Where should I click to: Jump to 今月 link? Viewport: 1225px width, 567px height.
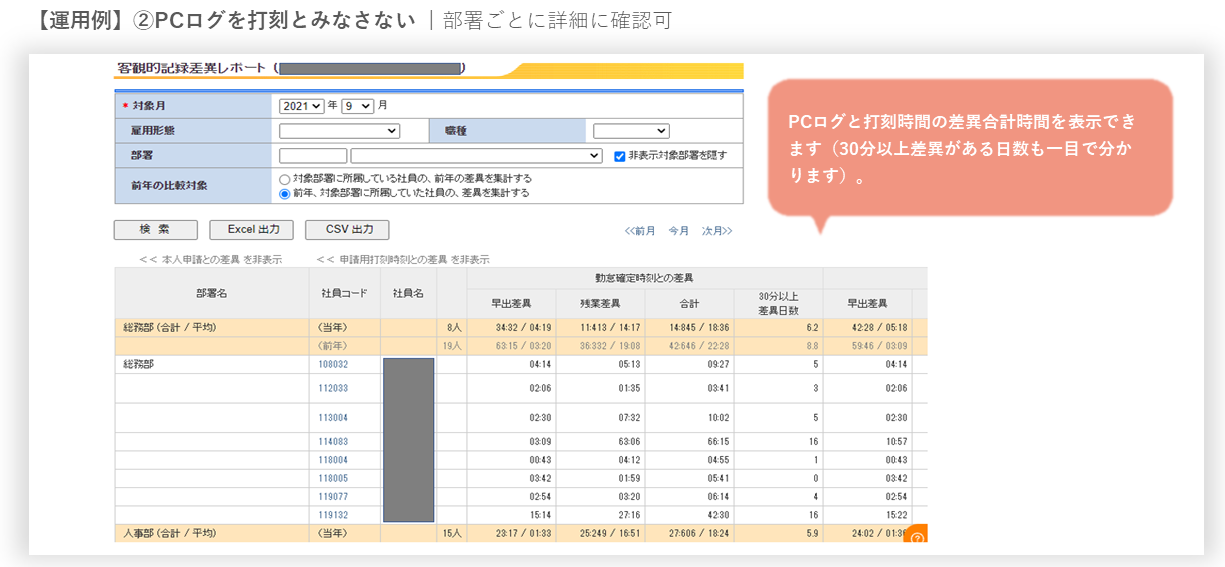(679, 231)
